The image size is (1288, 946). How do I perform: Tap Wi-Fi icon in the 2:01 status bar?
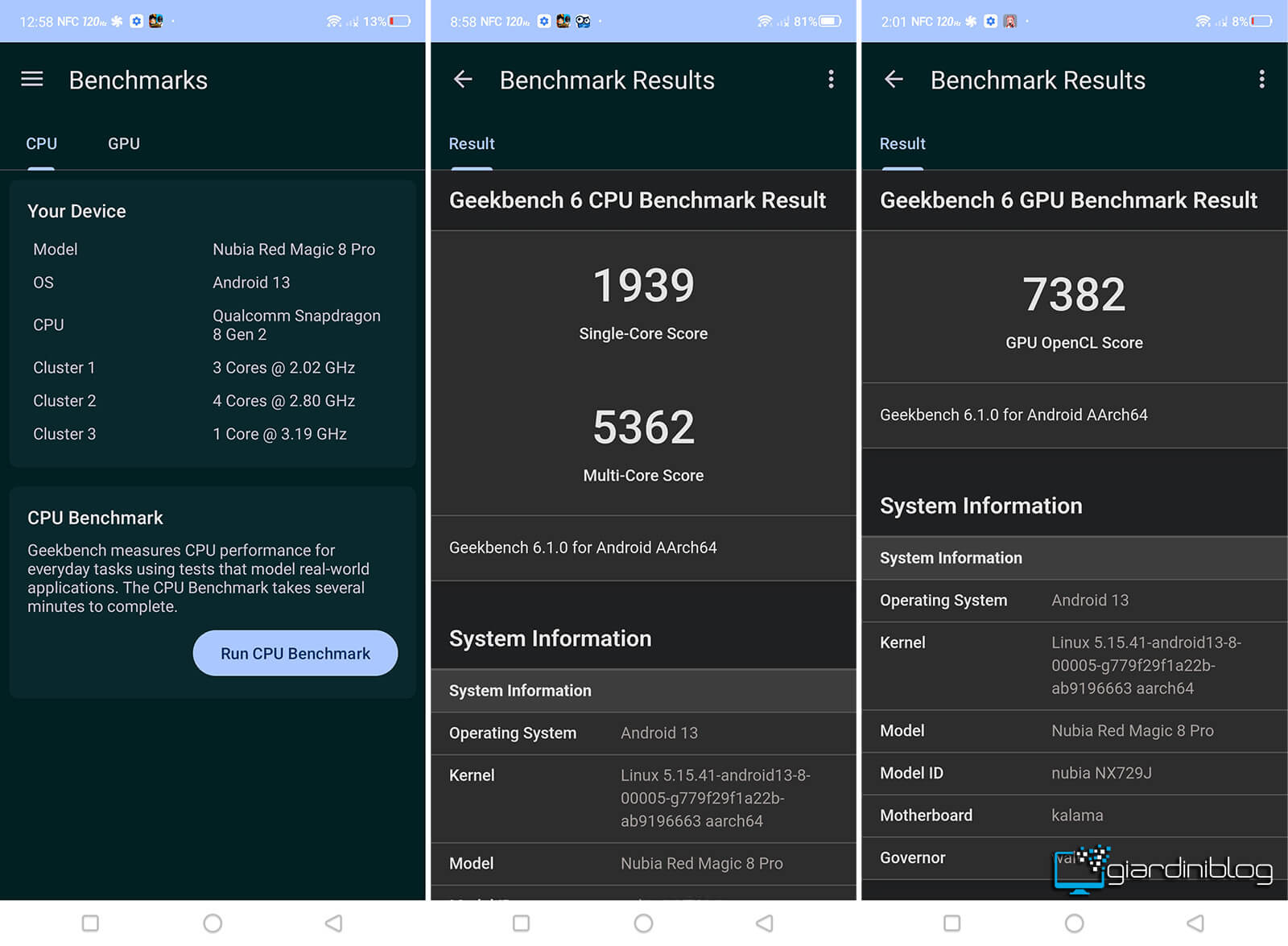click(1203, 21)
